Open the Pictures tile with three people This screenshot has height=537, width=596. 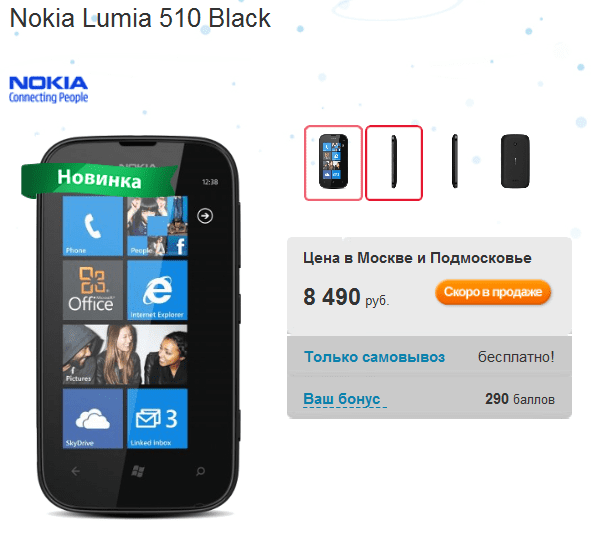pos(125,354)
